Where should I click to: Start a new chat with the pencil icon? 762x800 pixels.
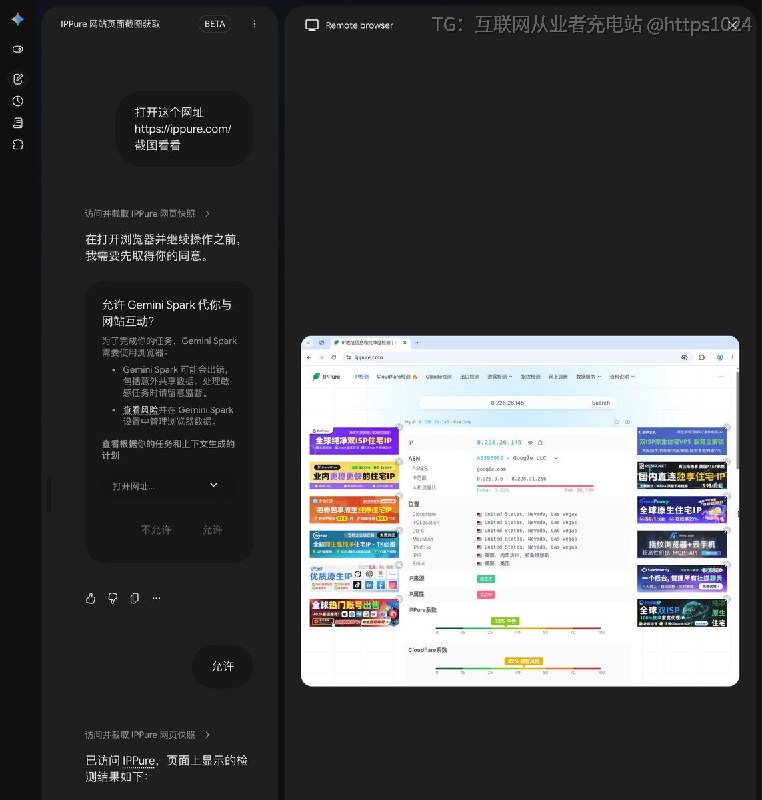point(18,79)
